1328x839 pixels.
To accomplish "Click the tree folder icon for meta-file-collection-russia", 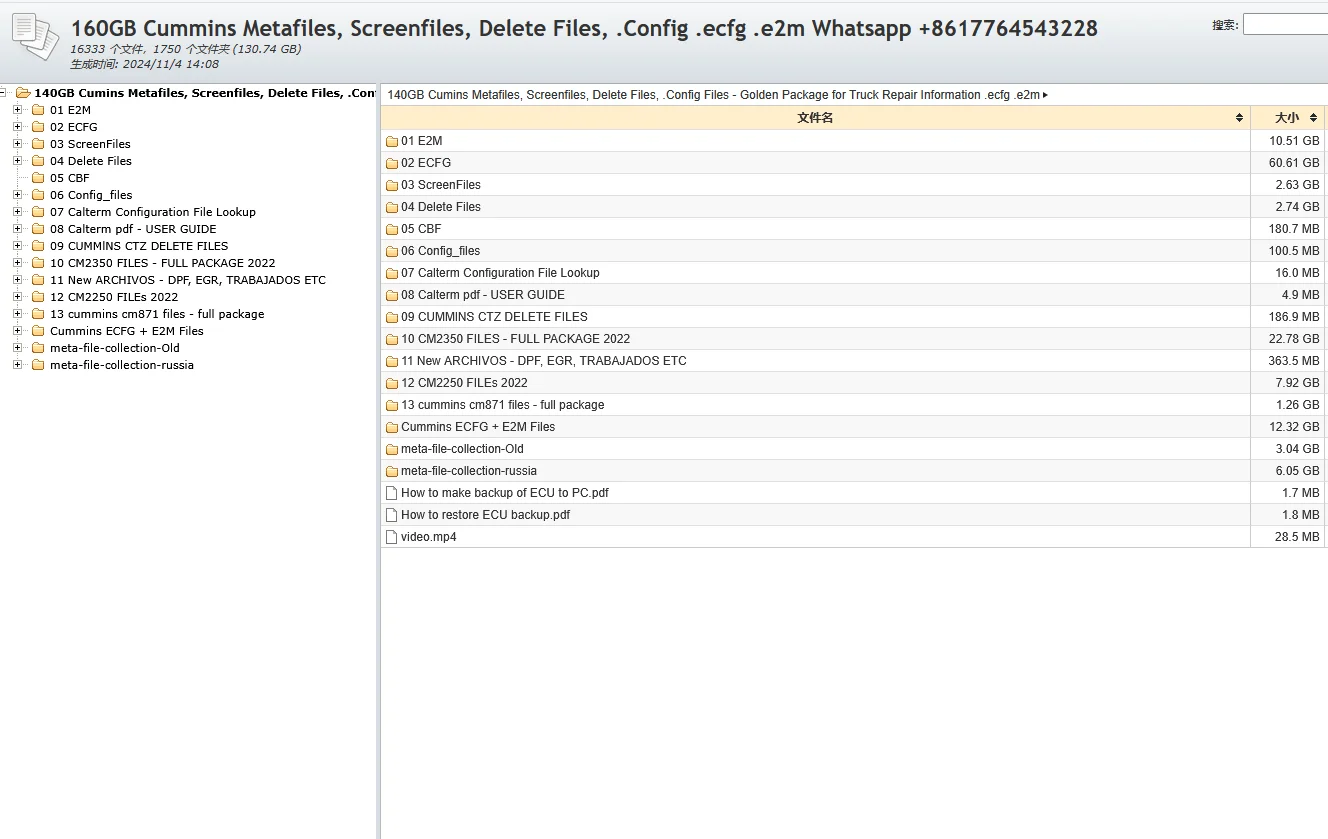I will click(38, 365).
